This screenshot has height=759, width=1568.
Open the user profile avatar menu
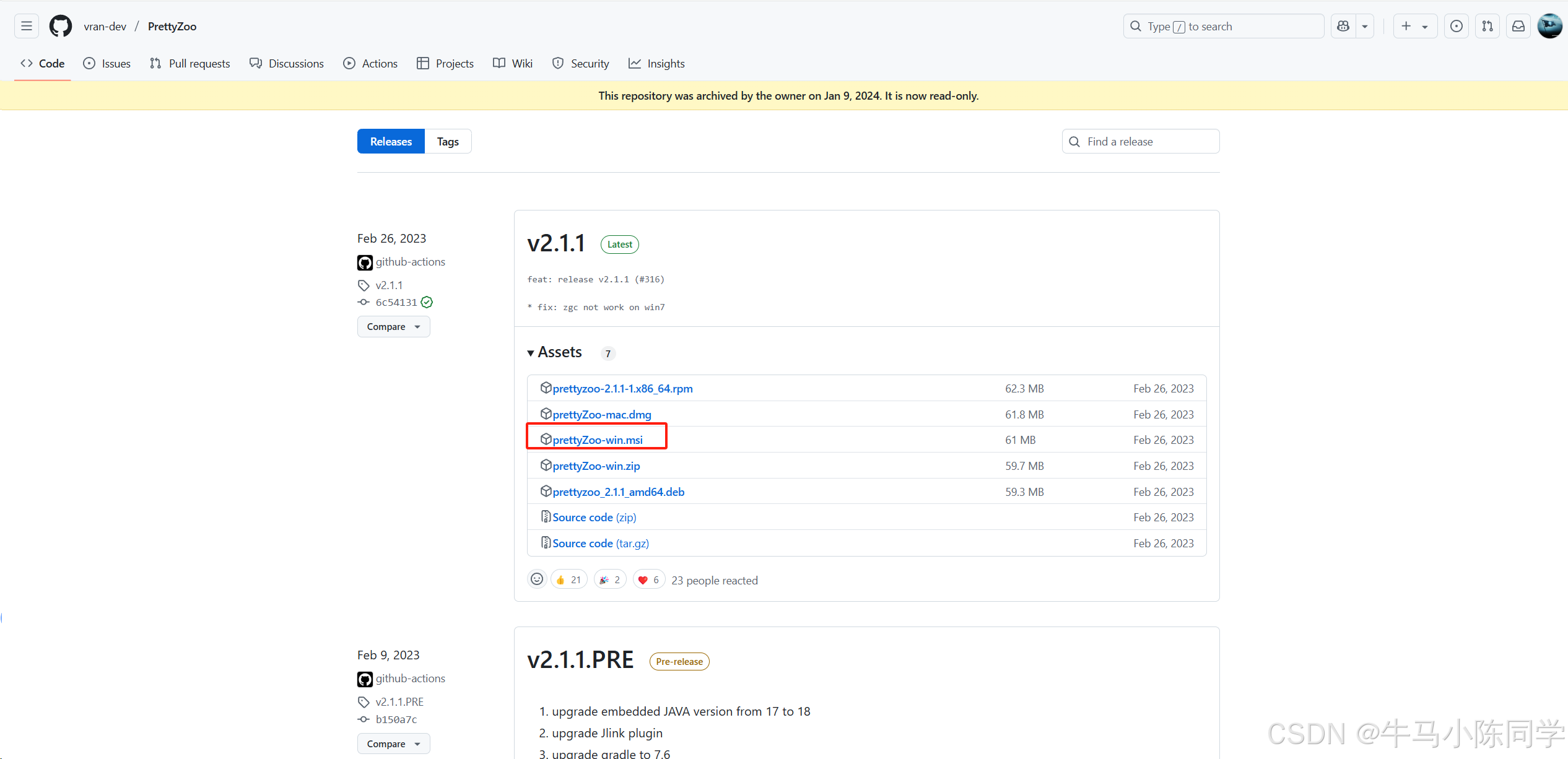(x=1550, y=26)
